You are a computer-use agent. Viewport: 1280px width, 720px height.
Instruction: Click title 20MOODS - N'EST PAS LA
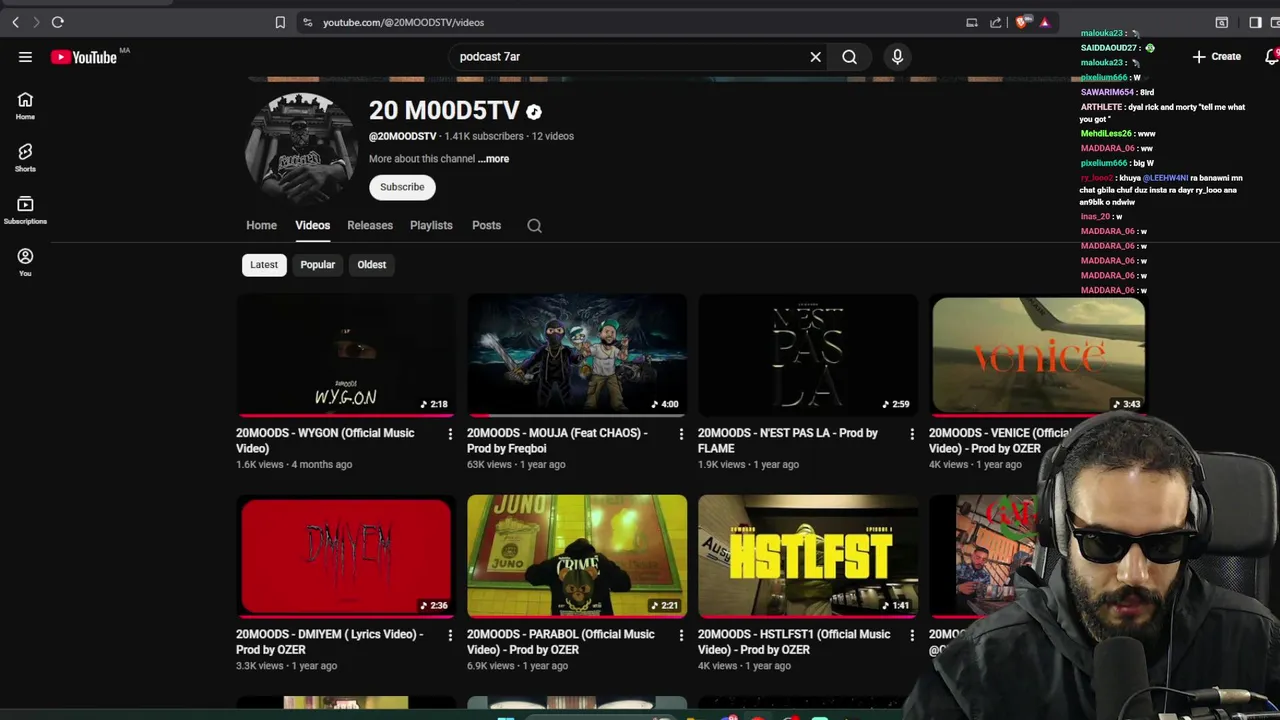pyautogui.click(x=788, y=441)
